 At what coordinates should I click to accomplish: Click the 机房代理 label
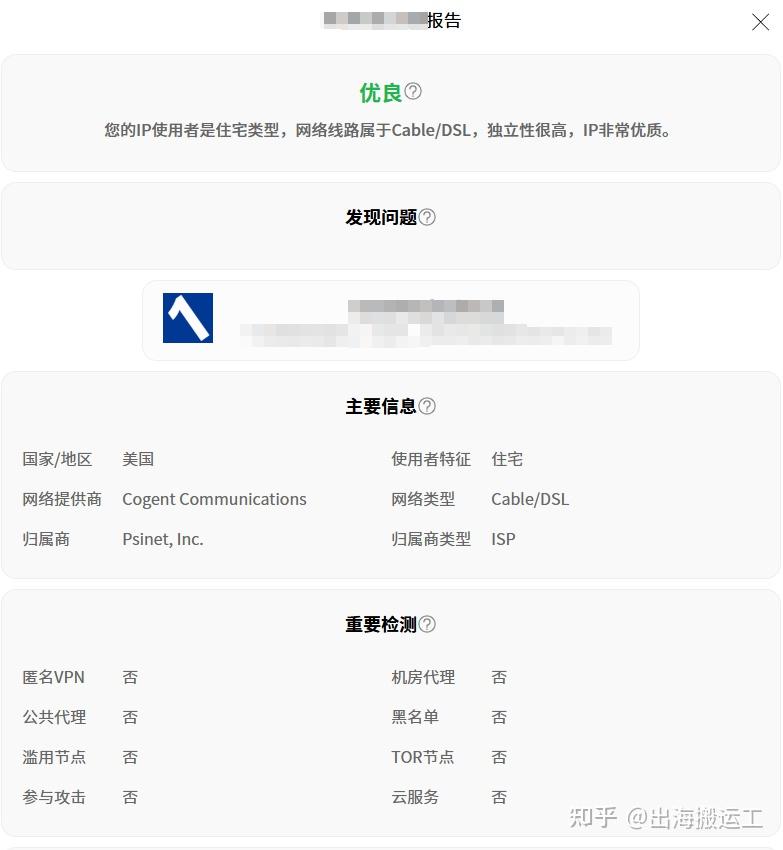423,678
